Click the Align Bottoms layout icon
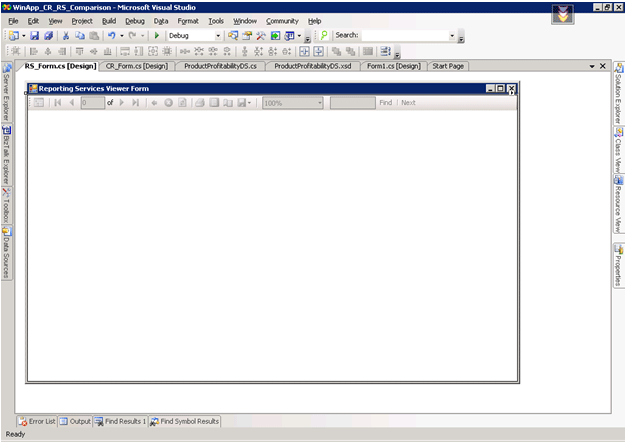 108,51
